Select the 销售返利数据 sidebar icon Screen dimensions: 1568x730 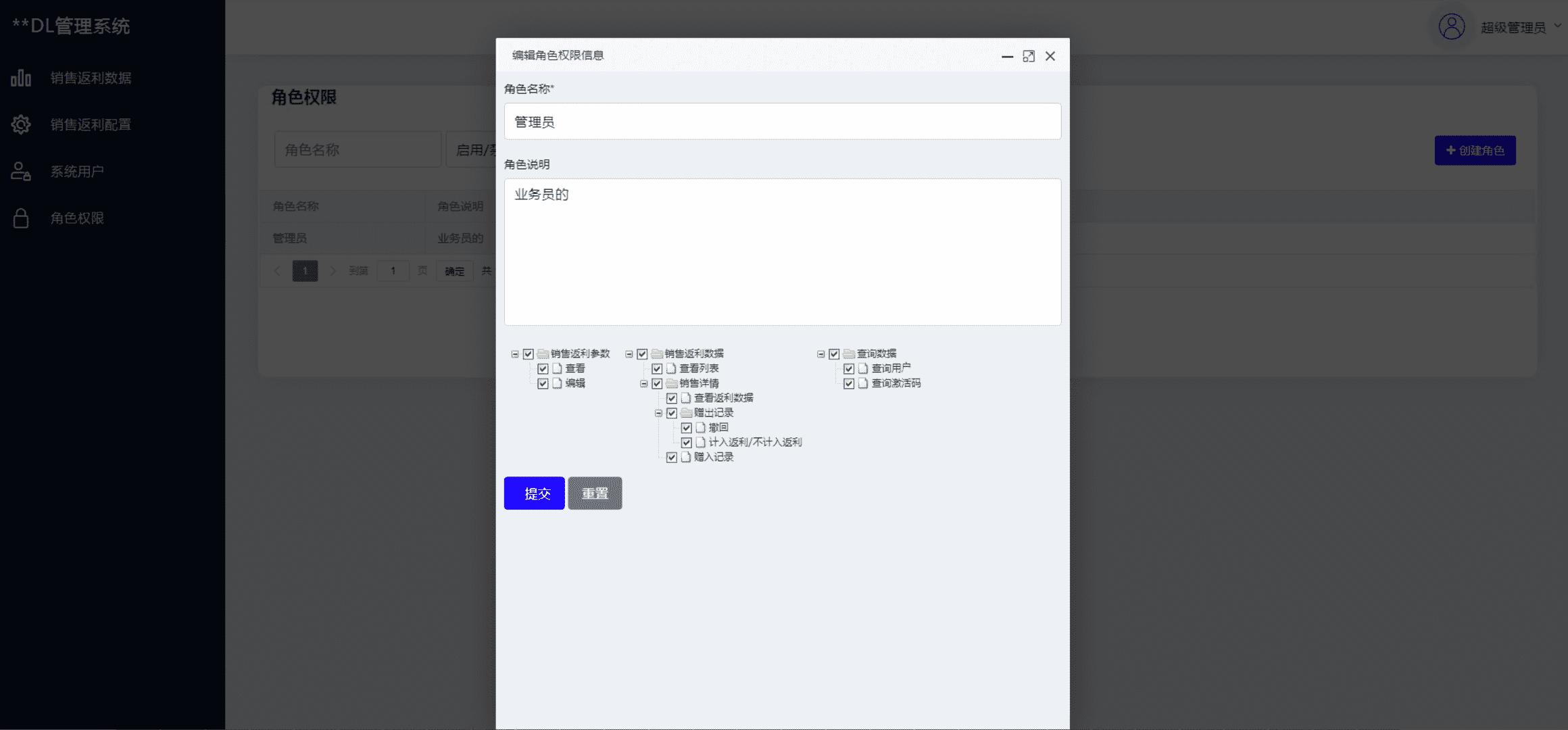tap(21, 78)
